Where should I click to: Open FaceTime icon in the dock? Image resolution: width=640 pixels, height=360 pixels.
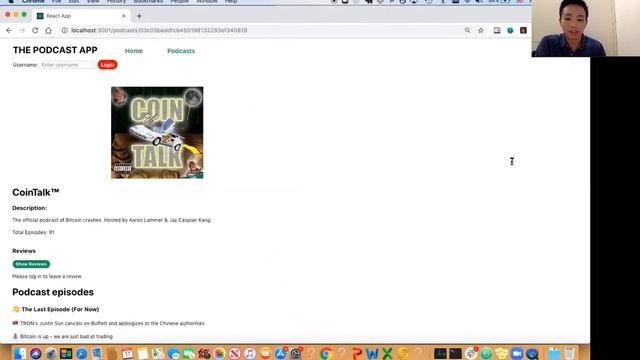click(189, 353)
